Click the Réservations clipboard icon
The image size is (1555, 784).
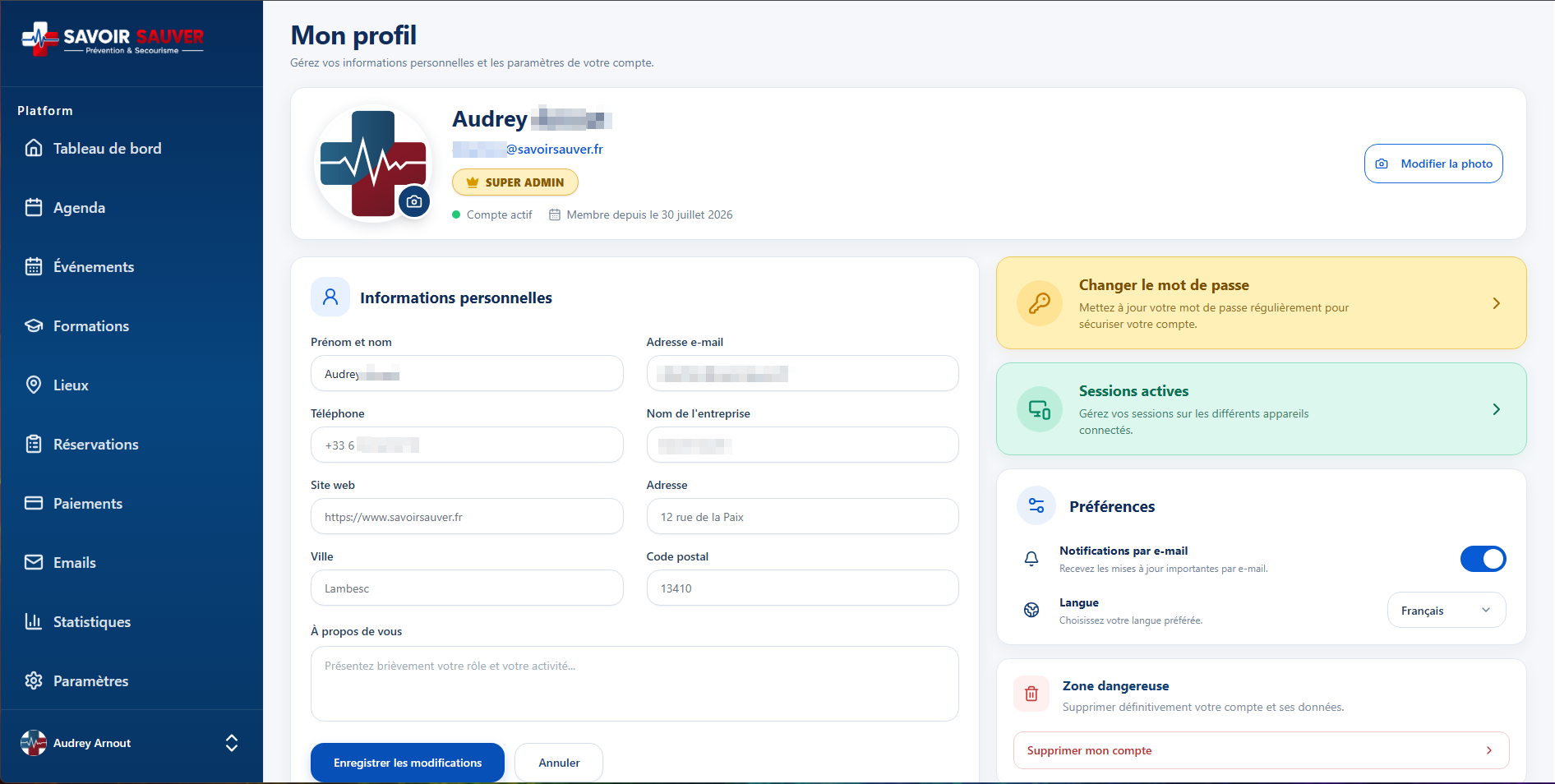[34, 444]
